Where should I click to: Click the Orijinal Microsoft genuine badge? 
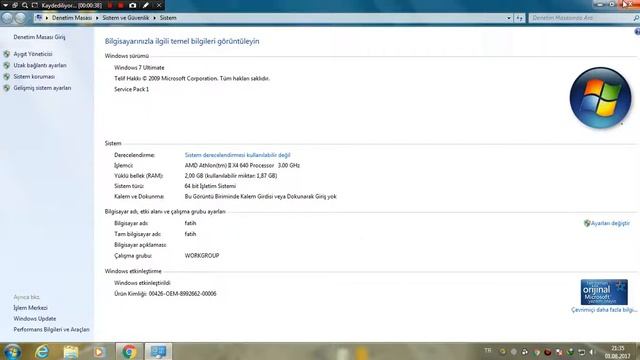[604, 292]
